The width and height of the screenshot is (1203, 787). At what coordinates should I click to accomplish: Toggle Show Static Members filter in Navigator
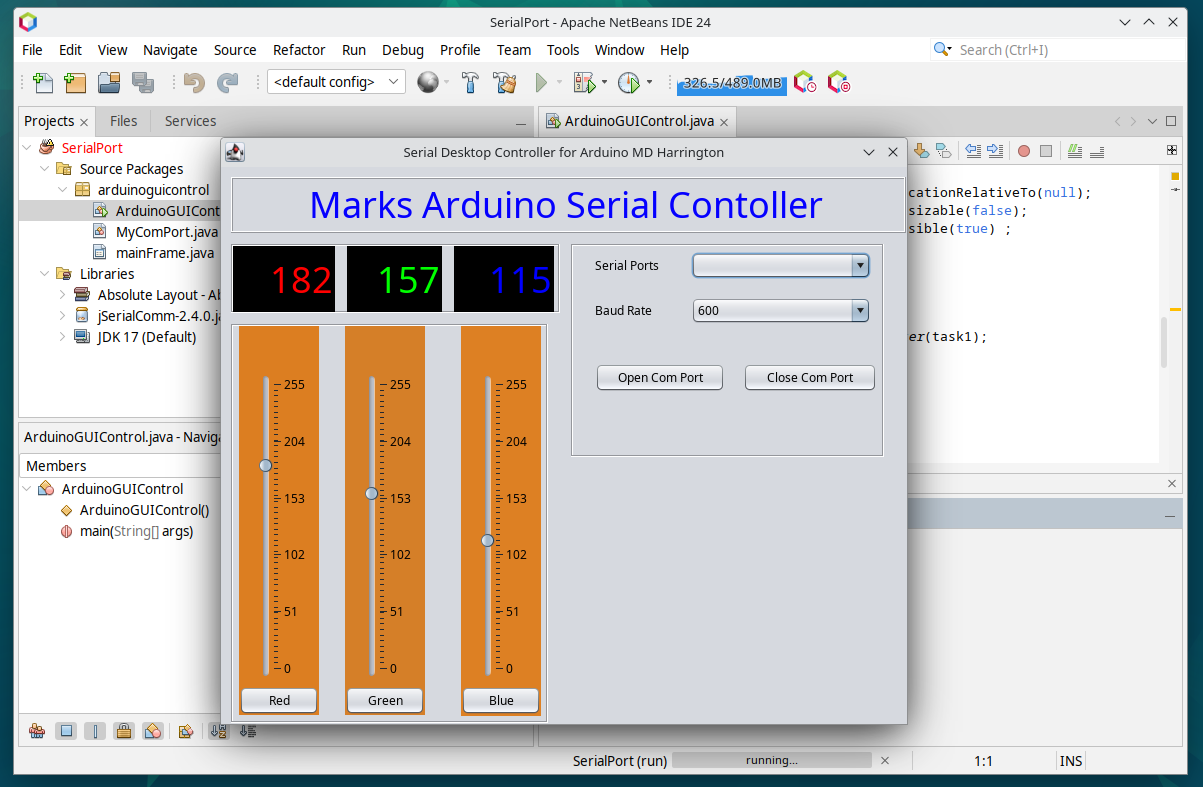(95, 731)
